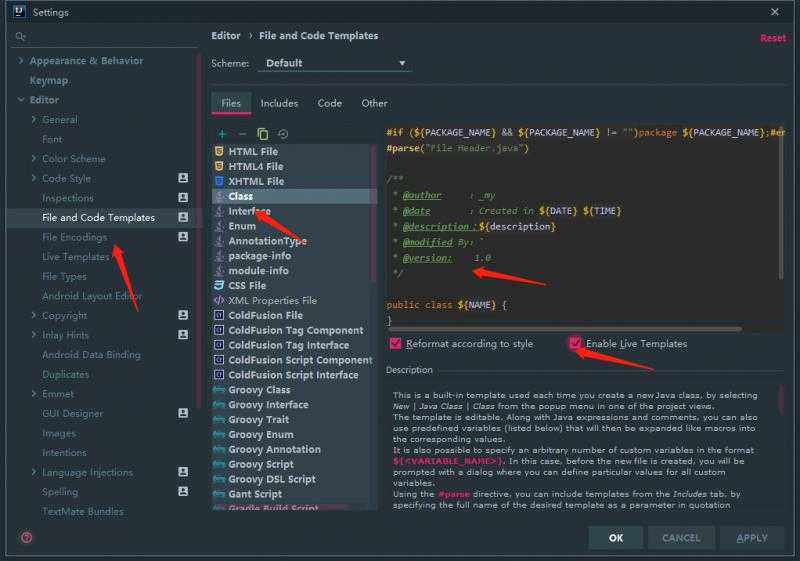The image size is (800, 561).
Task: Click the Groovy Class template icon
Action: point(219,390)
